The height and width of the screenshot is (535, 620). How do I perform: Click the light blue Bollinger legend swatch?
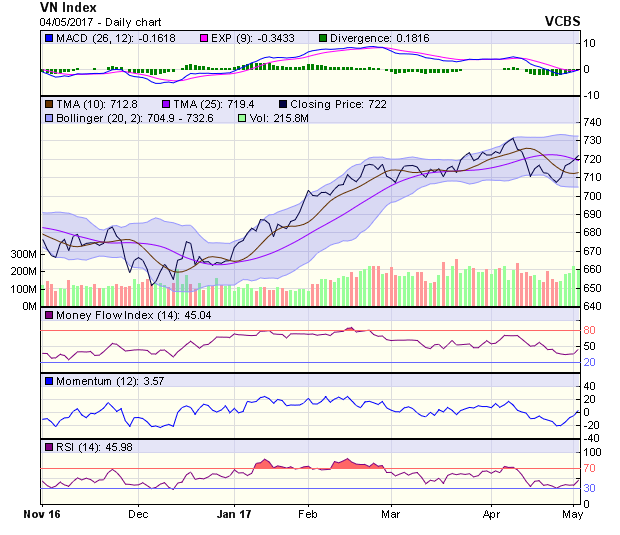(47, 118)
